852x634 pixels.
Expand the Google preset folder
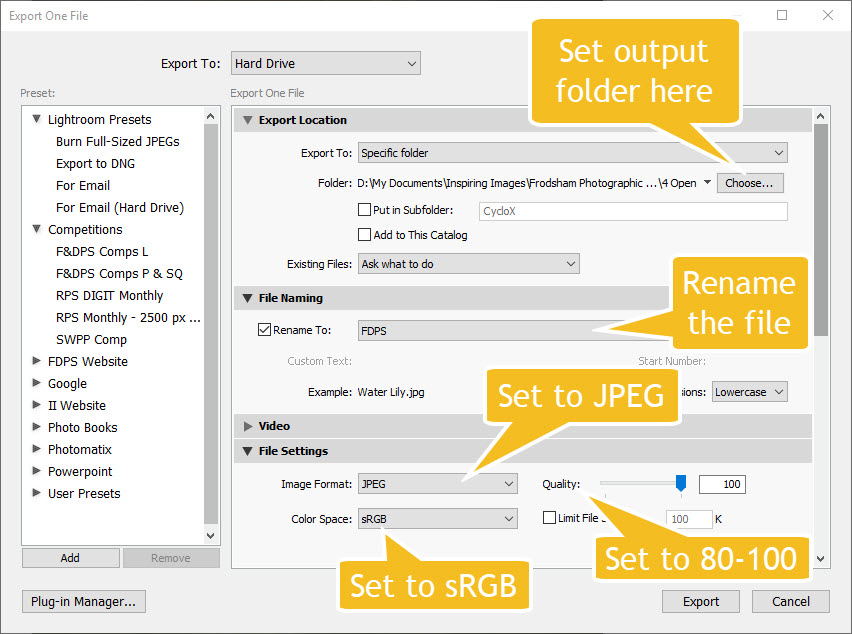coord(36,383)
